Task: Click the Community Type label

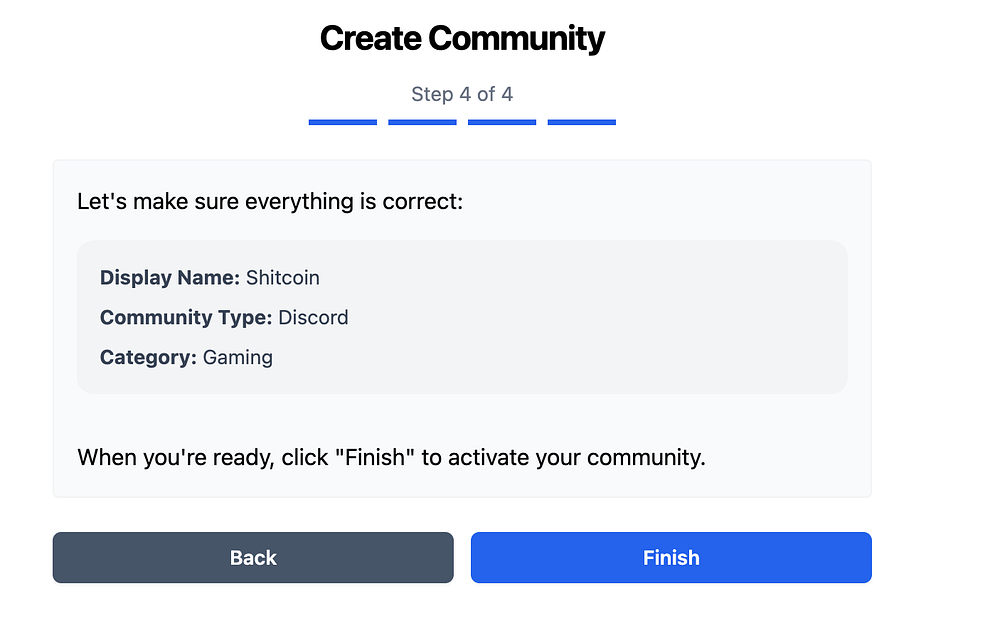Action: [186, 317]
